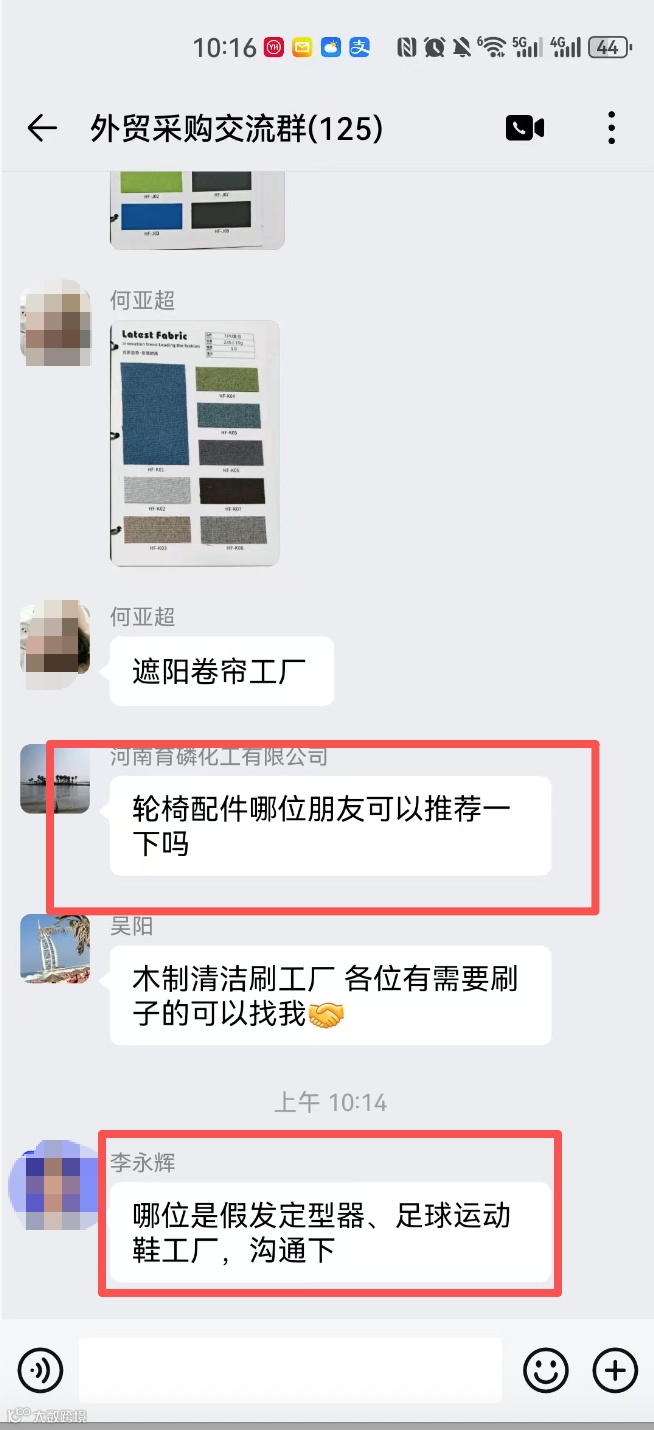This screenshot has height=1430, width=654.
Task: Open the Latest Fabric swatch image
Action: (x=194, y=443)
